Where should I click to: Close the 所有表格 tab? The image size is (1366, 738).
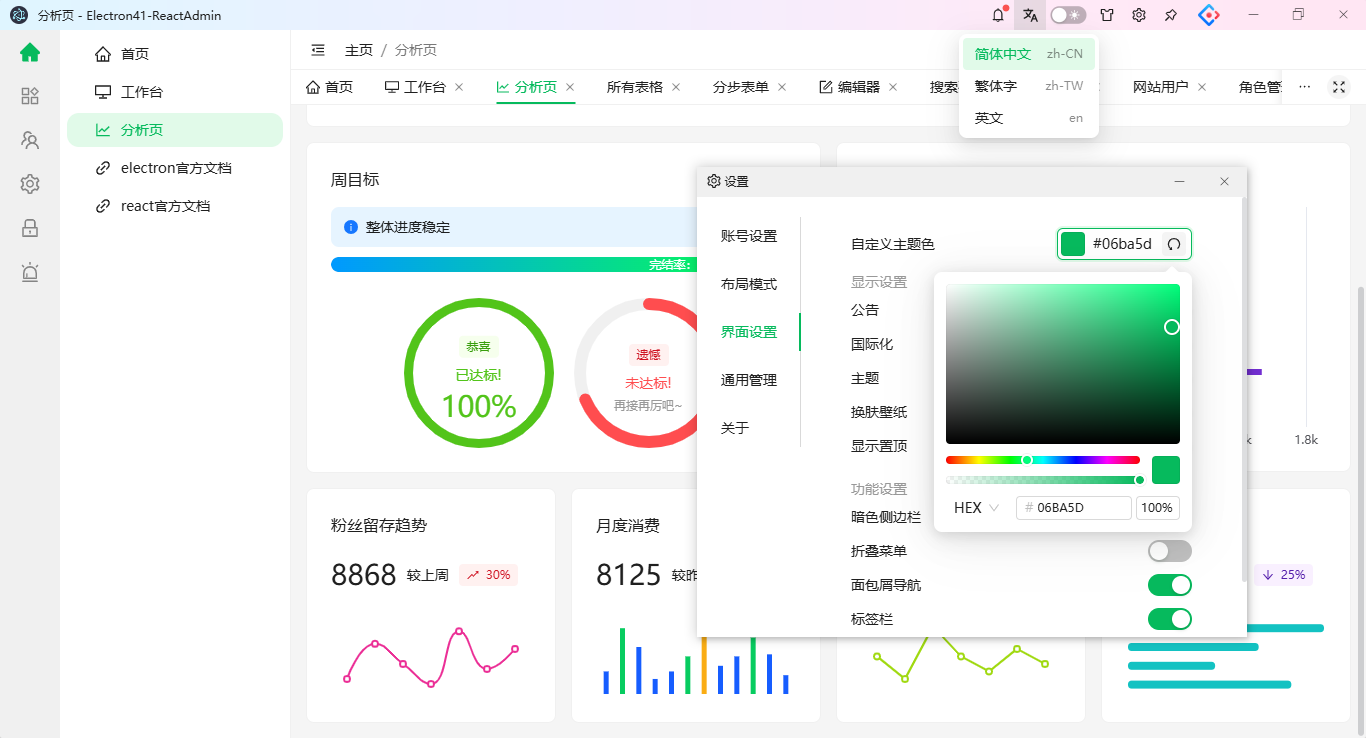(x=676, y=87)
